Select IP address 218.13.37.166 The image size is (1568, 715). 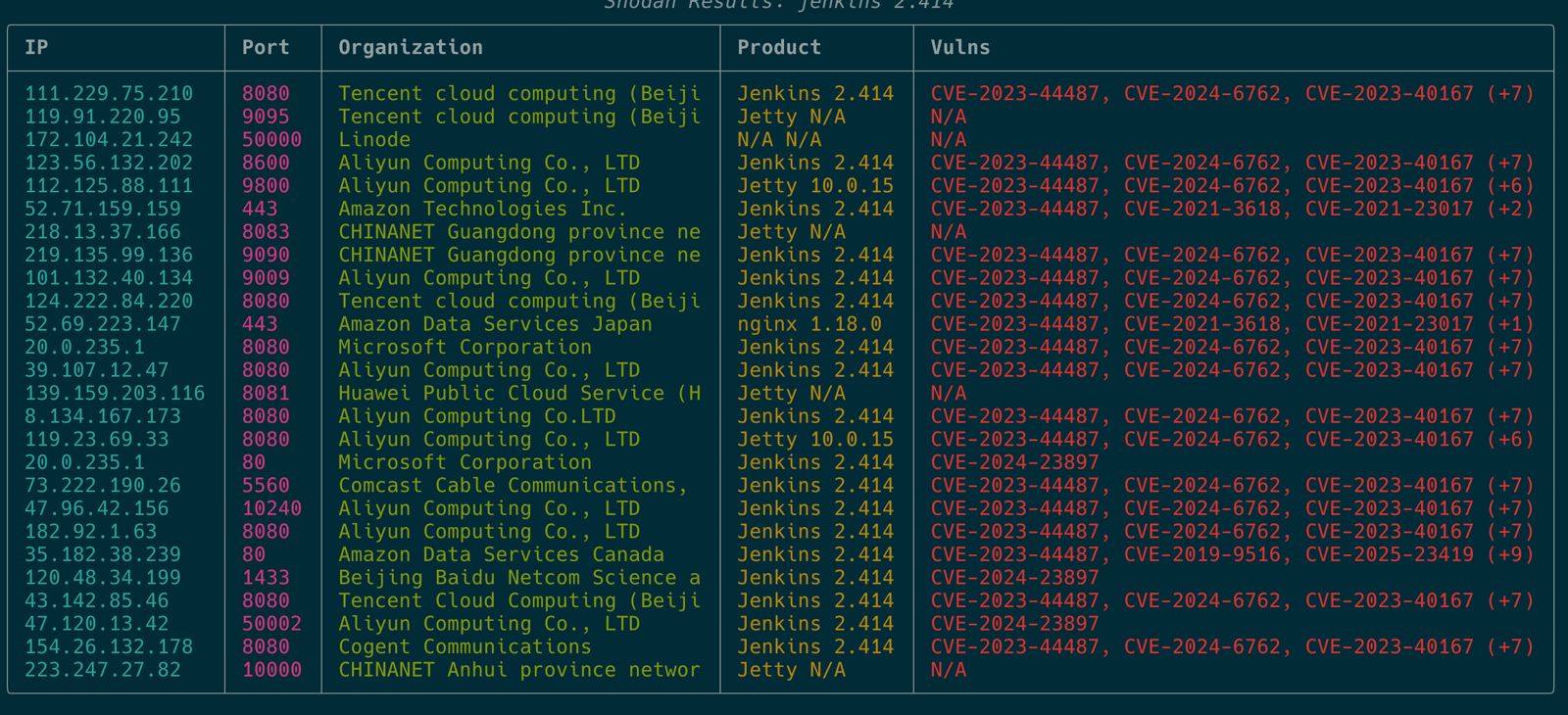[103, 232]
